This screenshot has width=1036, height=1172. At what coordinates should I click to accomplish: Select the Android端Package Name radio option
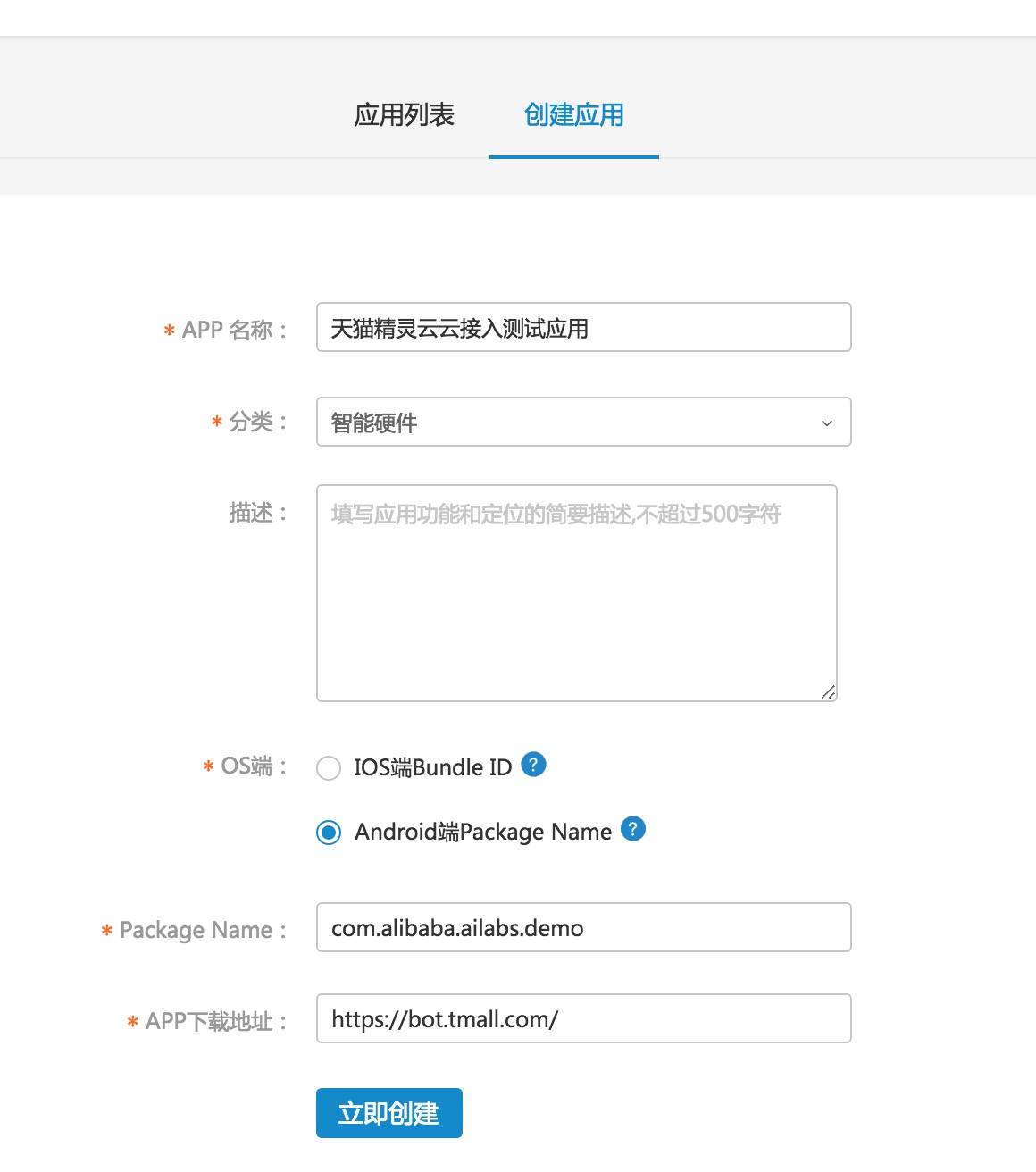329,833
